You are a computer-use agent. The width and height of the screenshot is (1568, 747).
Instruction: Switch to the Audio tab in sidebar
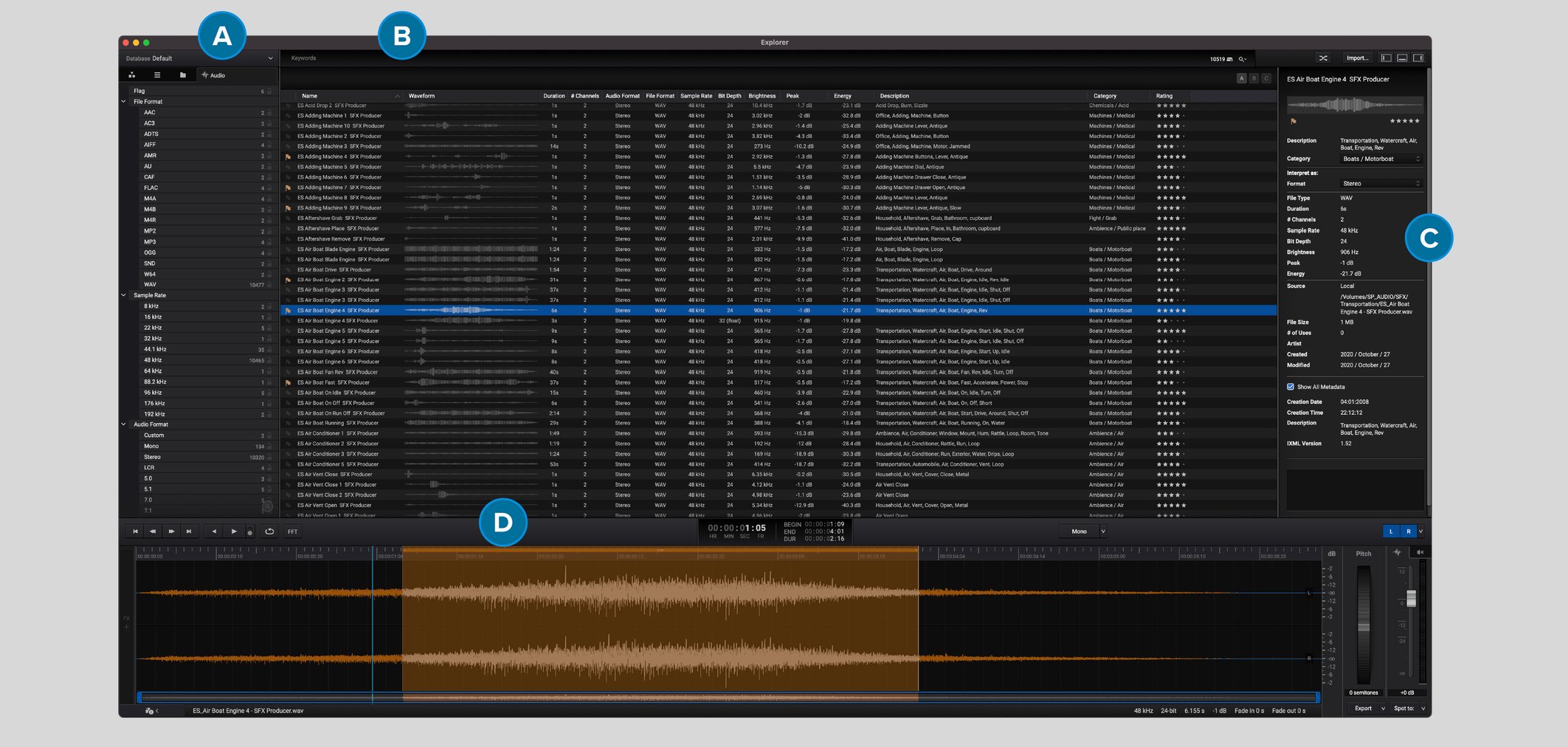[x=215, y=75]
